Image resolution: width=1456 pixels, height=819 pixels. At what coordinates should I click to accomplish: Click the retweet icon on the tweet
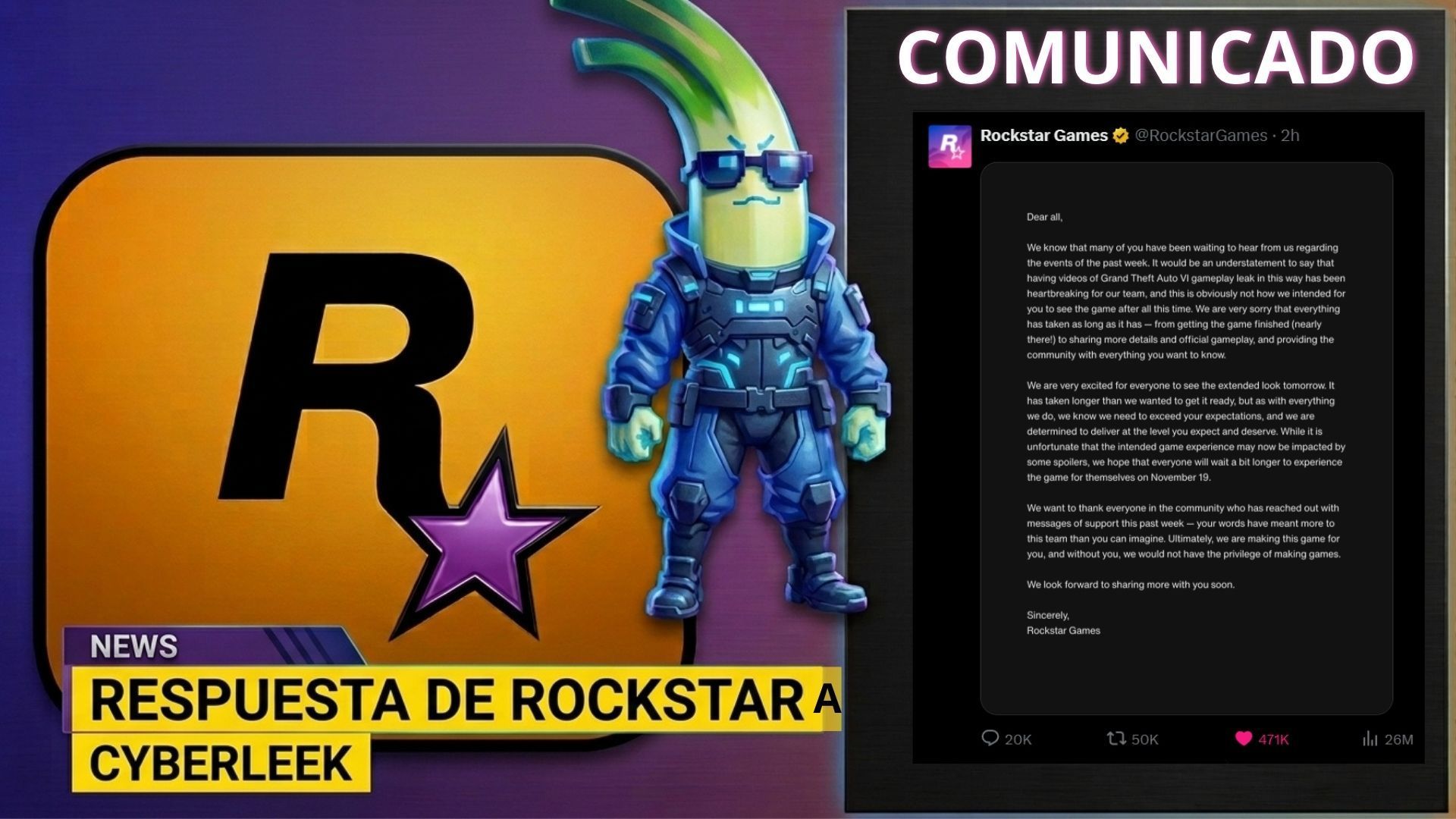(1116, 738)
